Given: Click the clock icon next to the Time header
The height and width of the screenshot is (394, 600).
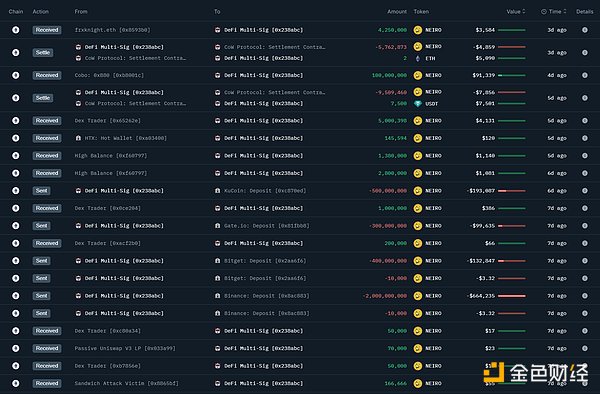Looking at the screenshot, I should [x=544, y=11].
